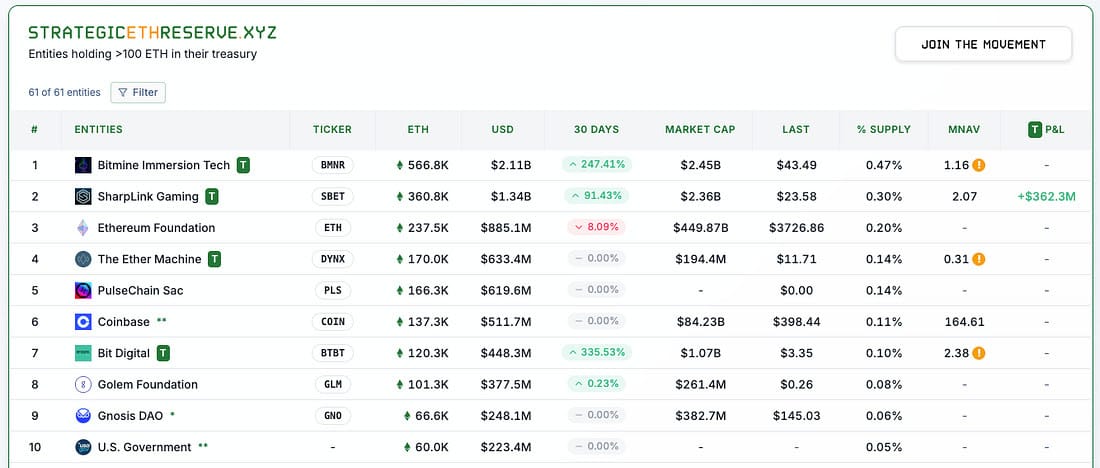
Task: Open the Filter options
Action: click(138, 93)
